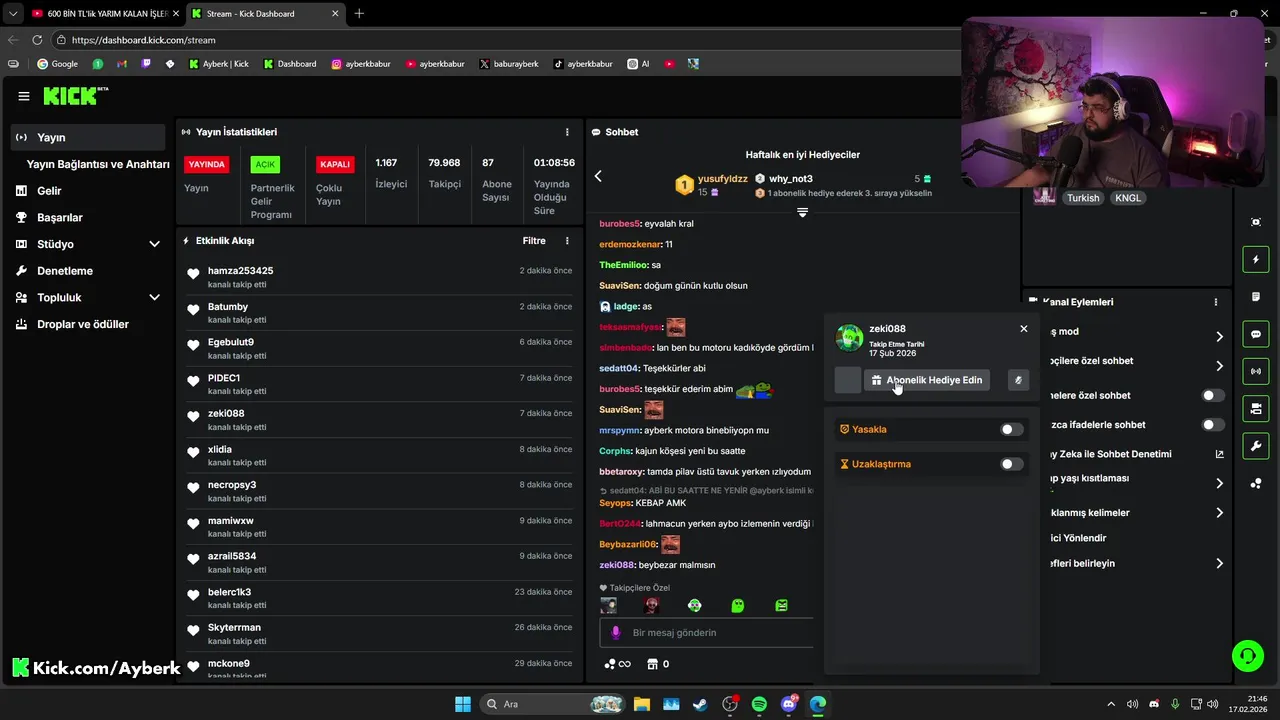Expand the 'belirleyin' row chevron
Screen dimensions: 1280x720
pyautogui.click(x=1219, y=564)
